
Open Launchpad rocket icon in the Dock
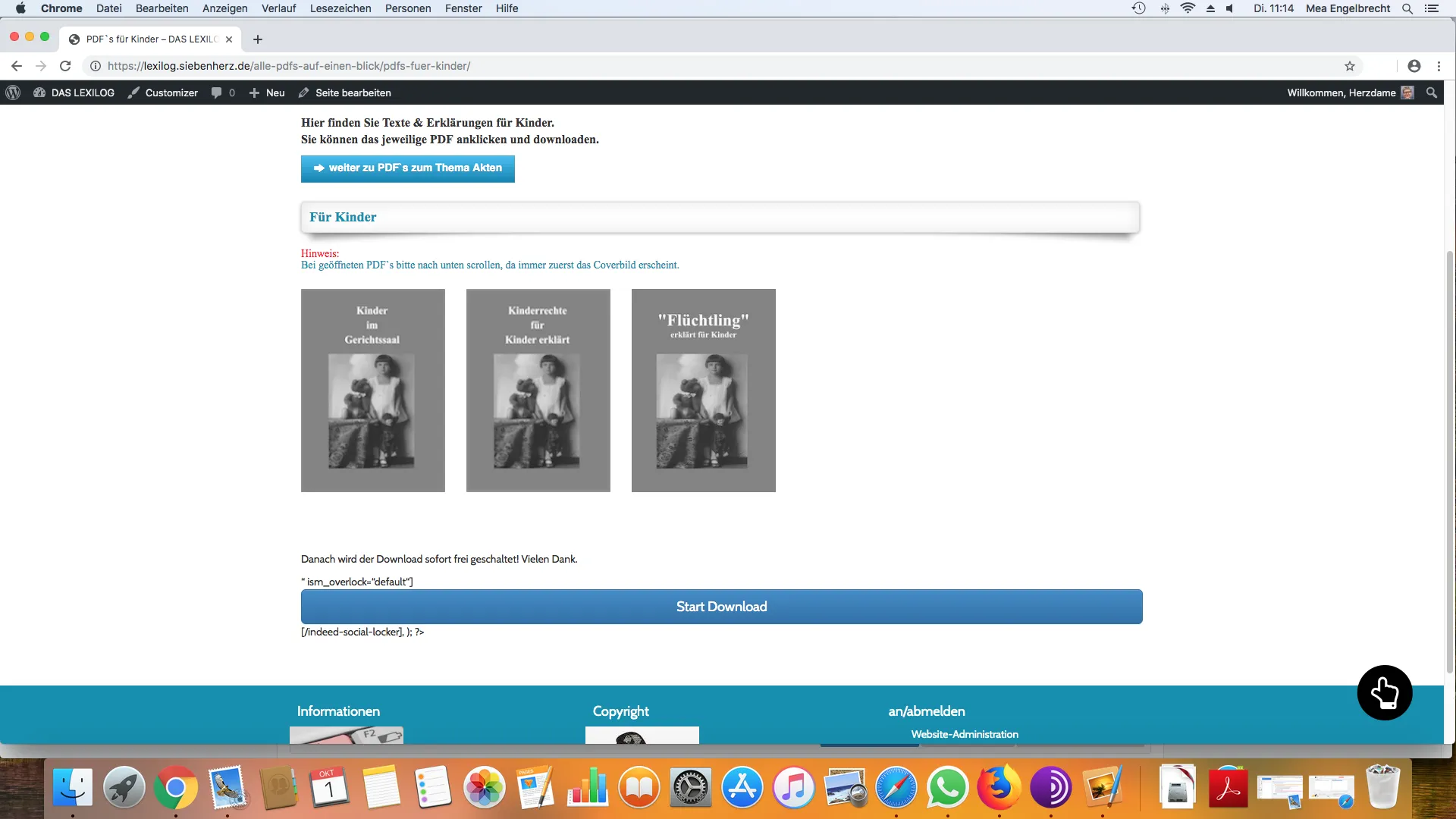tap(124, 788)
